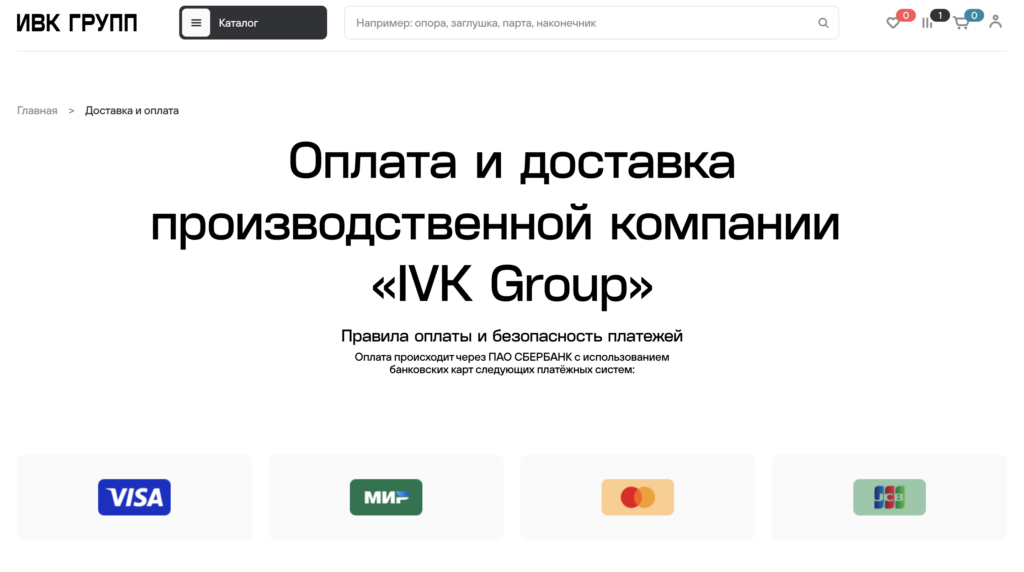Focus the product search input field
Viewport: 1024px width, 572px height.
coord(591,23)
